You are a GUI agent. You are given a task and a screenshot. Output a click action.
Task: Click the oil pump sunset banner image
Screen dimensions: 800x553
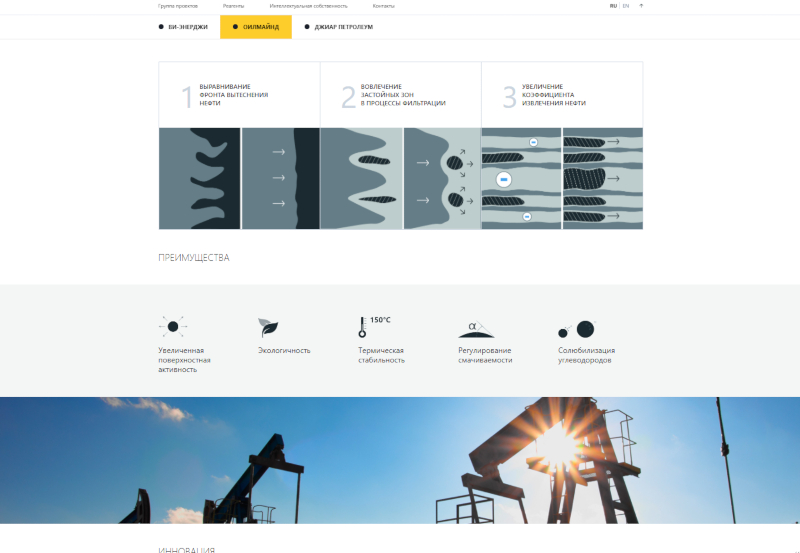400,459
